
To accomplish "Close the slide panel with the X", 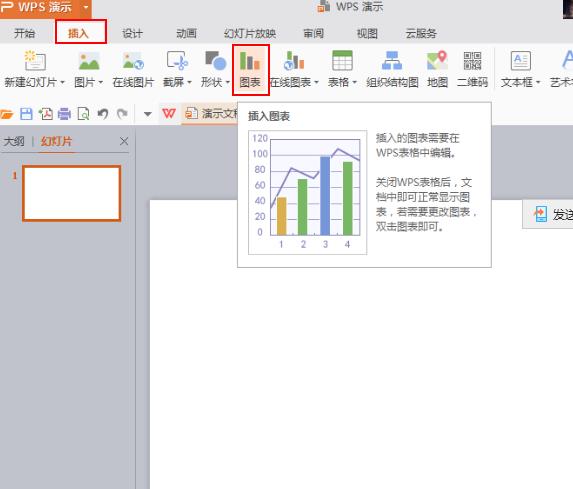I will (x=124, y=141).
